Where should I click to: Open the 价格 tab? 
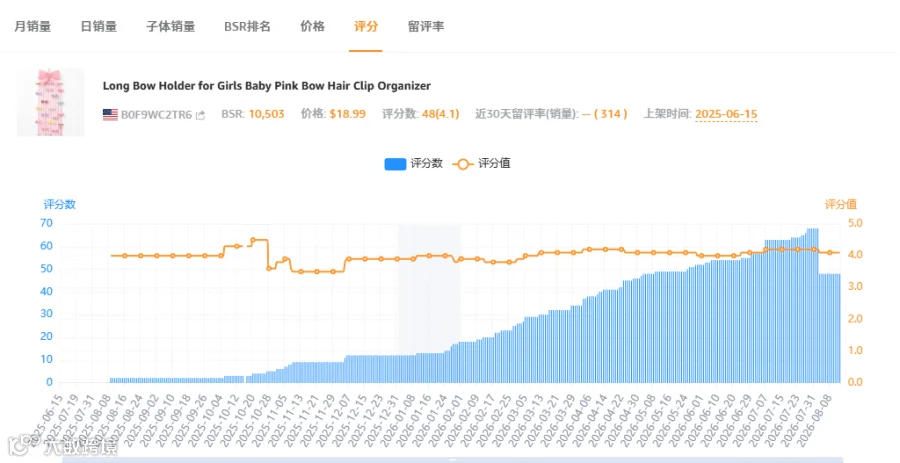click(x=312, y=26)
